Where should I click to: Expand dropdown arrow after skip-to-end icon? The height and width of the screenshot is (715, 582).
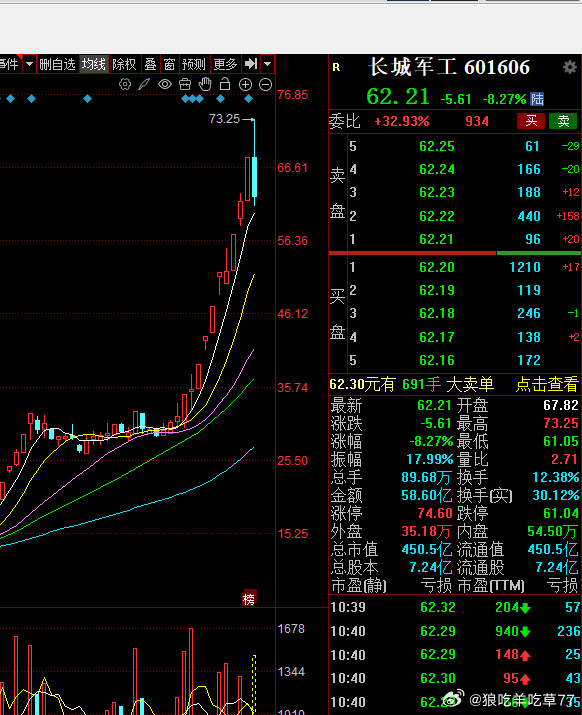[x=267, y=64]
